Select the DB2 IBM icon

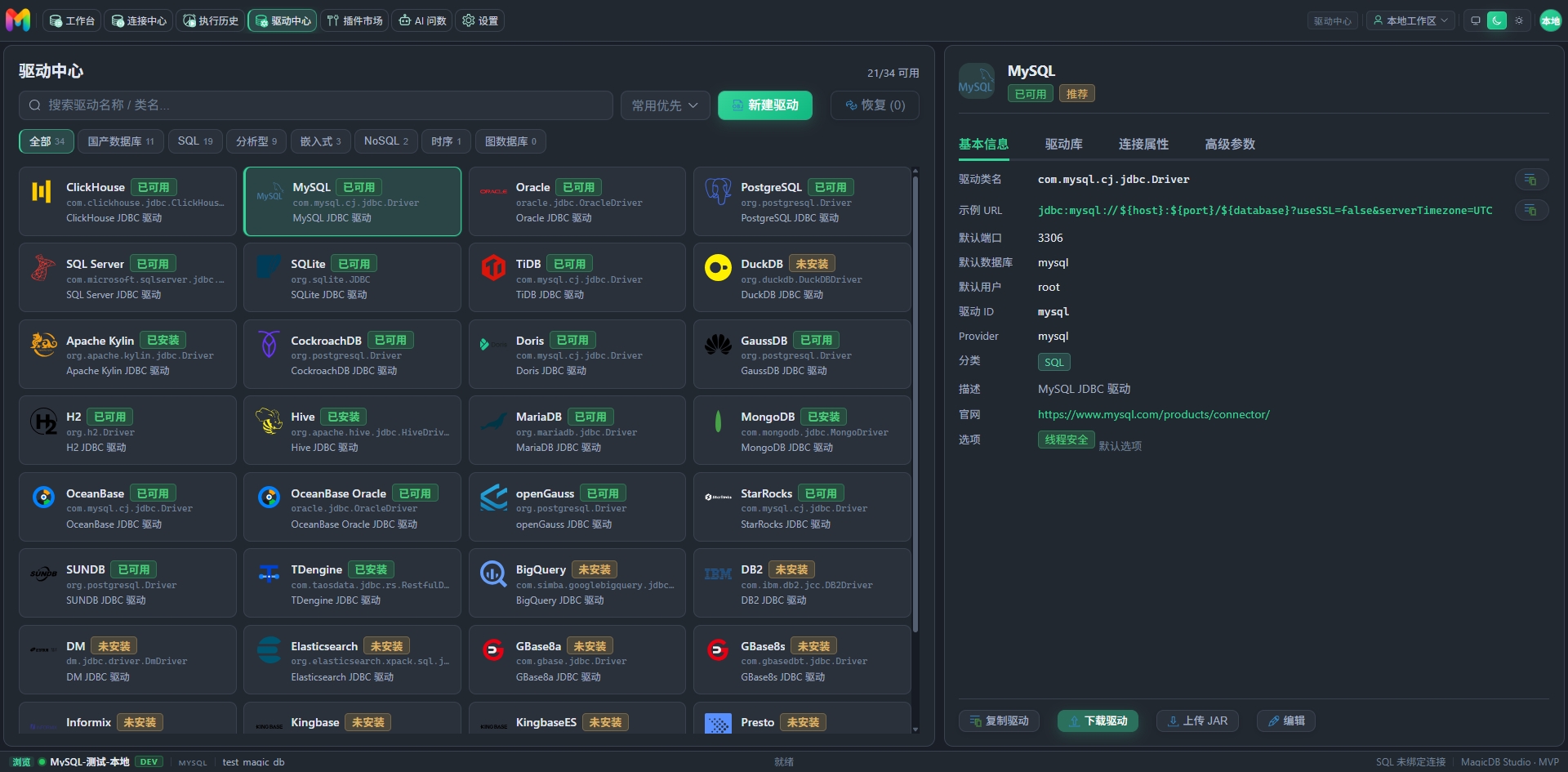coord(718,574)
